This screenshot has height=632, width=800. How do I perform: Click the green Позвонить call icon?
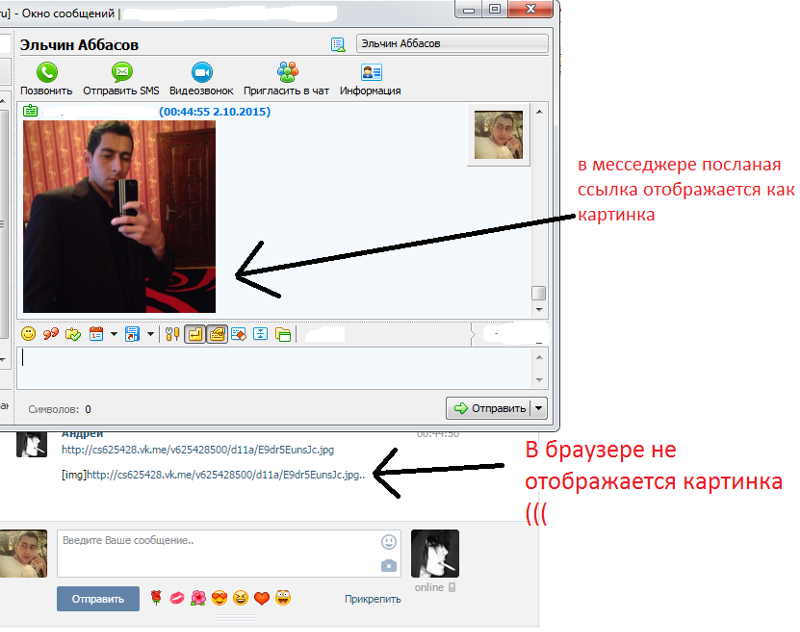[46, 72]
